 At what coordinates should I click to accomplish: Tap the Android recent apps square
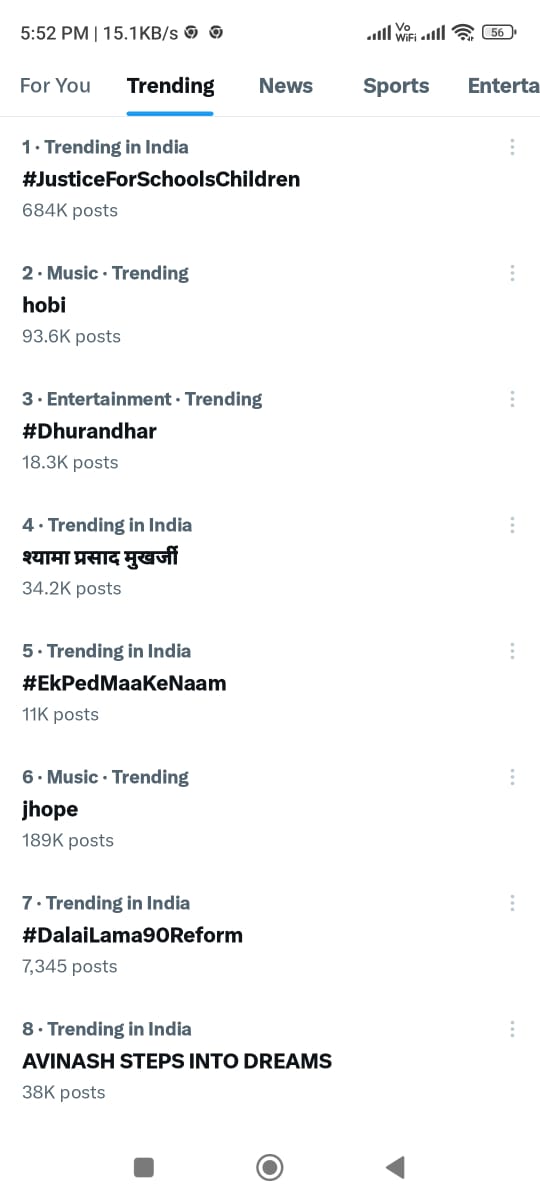point(144,1167)
